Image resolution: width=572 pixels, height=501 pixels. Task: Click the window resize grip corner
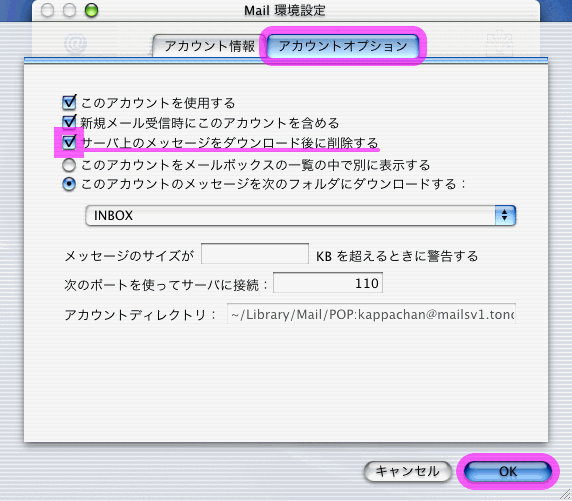pyautogui.click(x=565, y=494)
